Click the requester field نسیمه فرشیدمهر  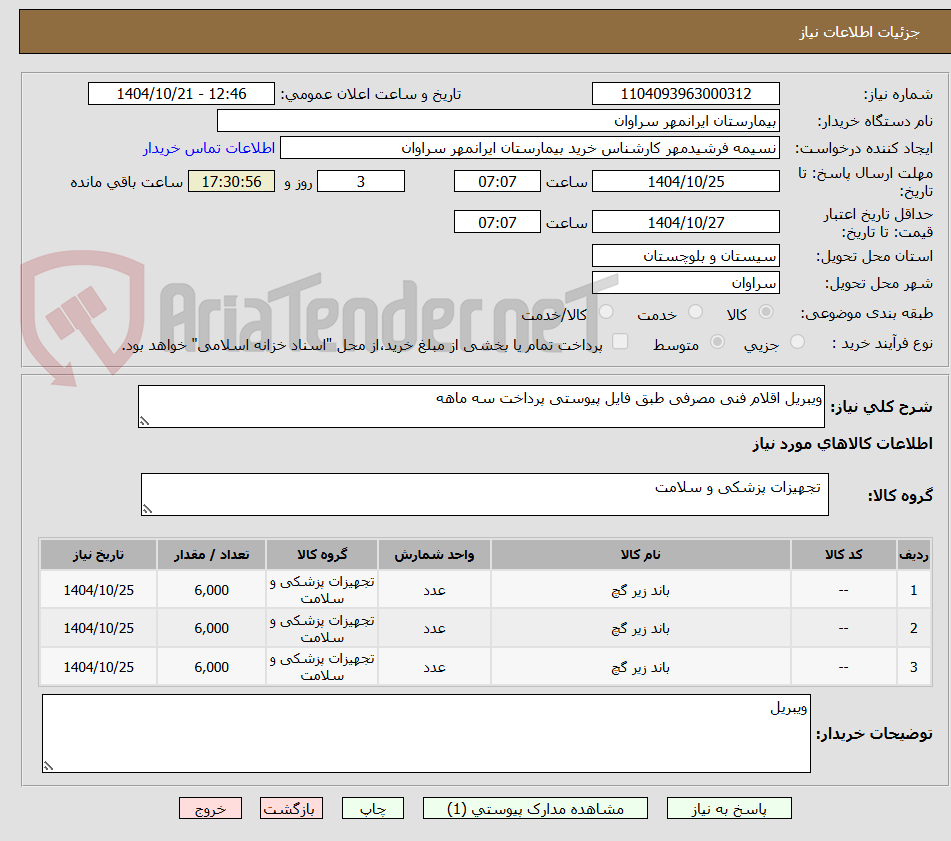[x=529, y=148]
